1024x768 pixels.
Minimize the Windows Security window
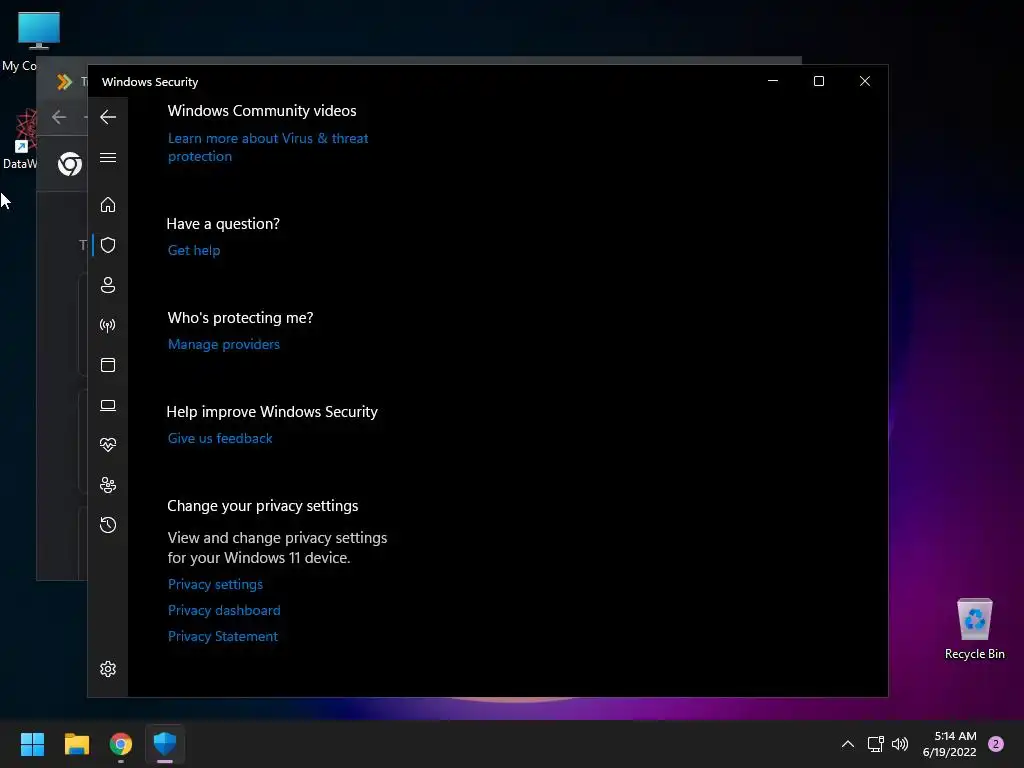click(773, 81)
